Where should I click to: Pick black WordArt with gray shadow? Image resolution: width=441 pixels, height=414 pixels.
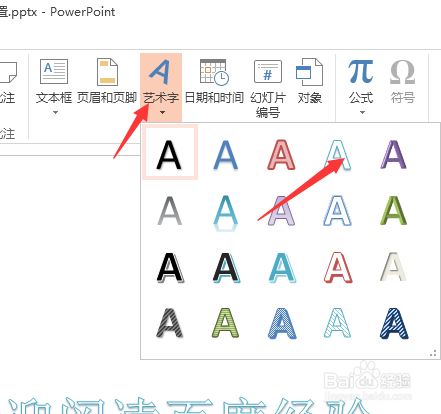[x=170, y=267]
